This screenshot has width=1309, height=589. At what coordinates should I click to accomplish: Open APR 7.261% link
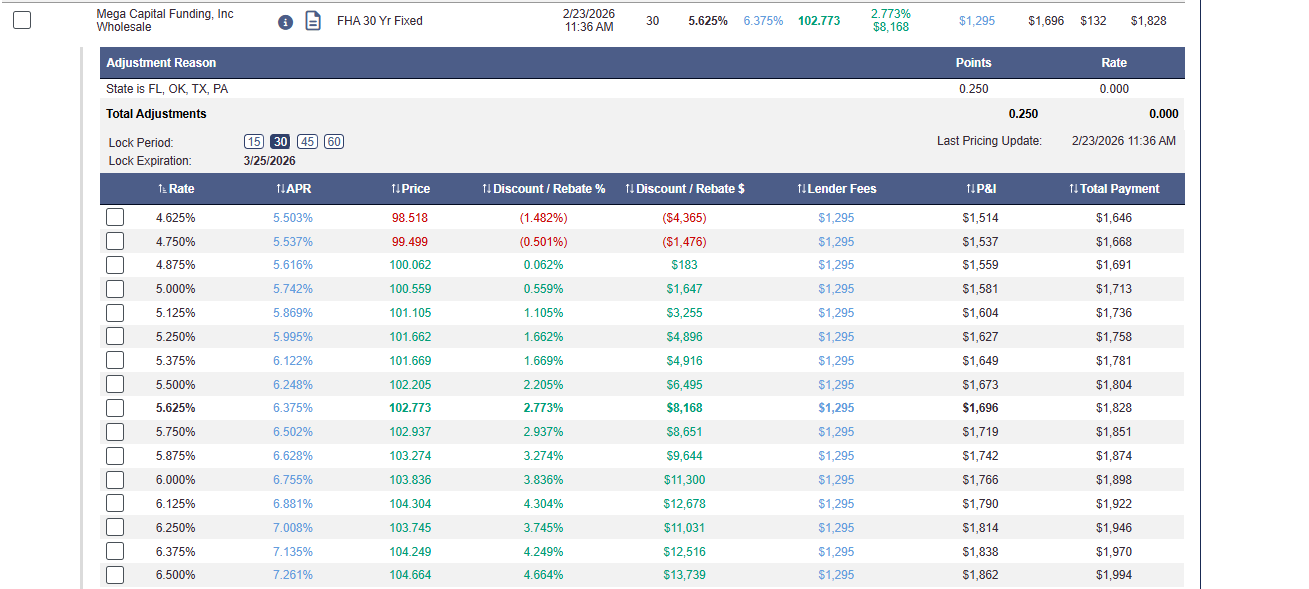pos(293,575)
